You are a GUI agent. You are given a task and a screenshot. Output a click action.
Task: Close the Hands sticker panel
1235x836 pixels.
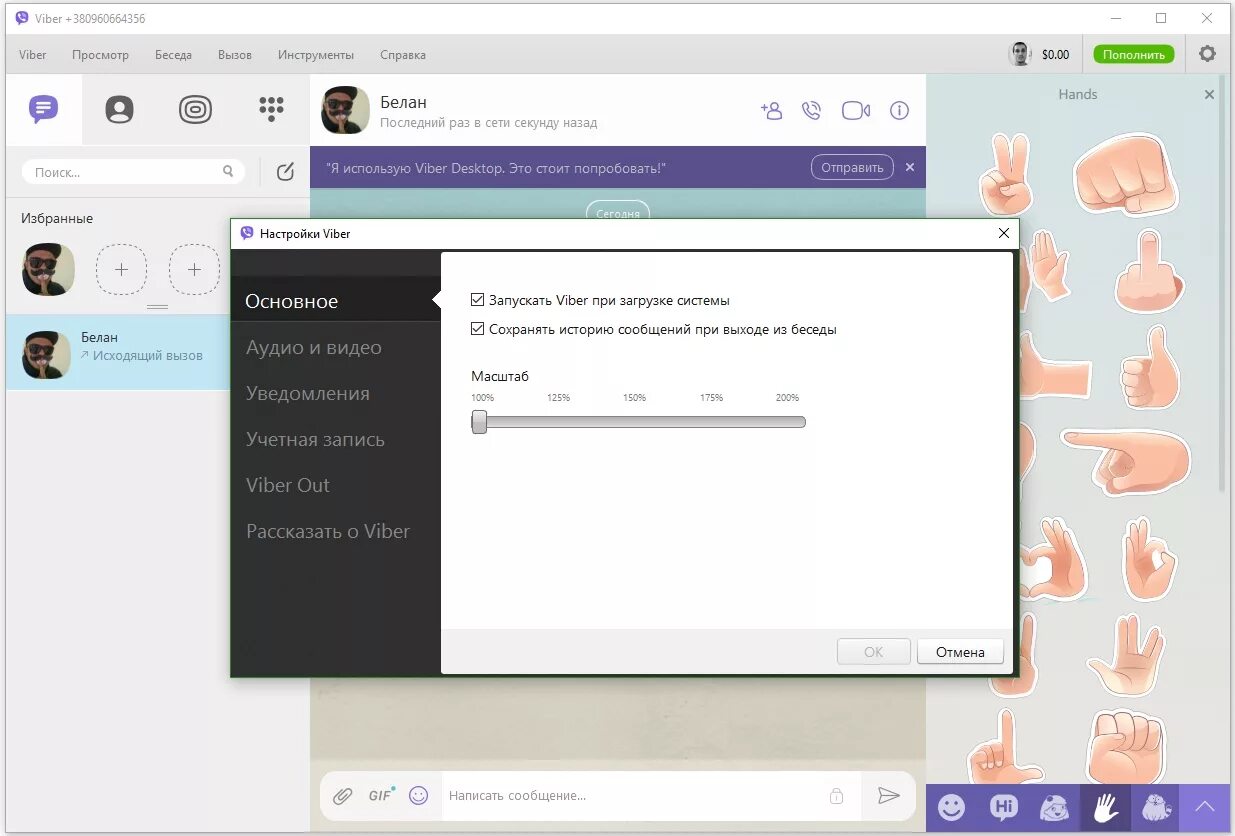point(1209,94)
